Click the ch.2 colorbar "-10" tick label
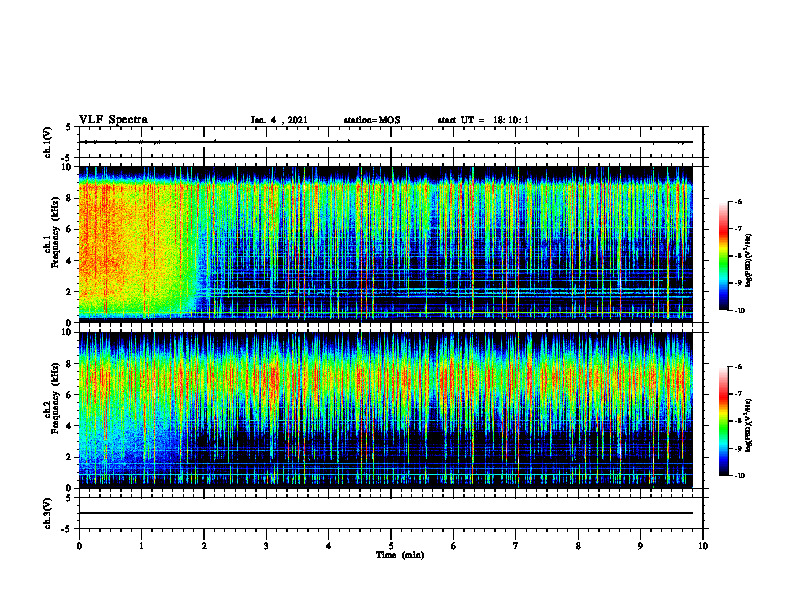This screenshot has height=612, width=792. click(x=739, y=476)
